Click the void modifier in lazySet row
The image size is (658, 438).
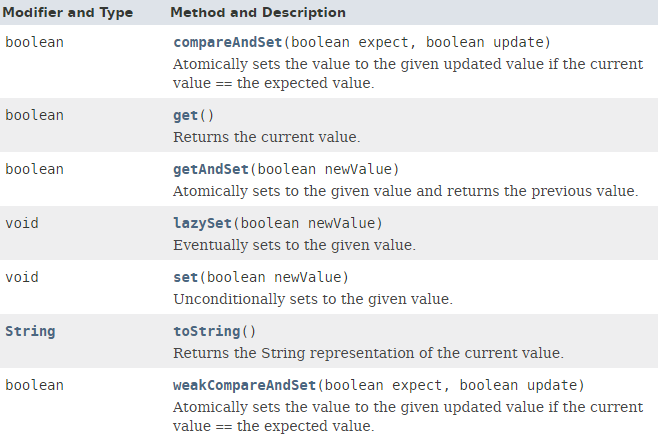[x=22, y=223]
